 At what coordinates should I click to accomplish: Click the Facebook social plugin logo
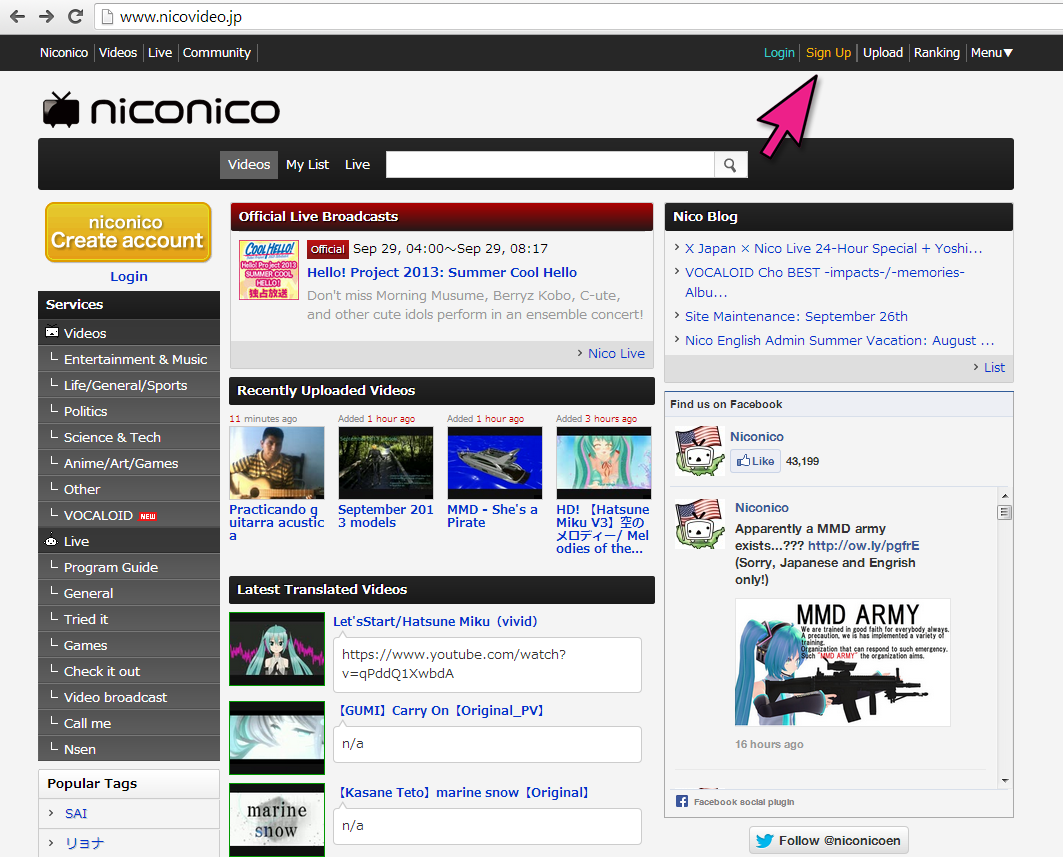point(682,801)
